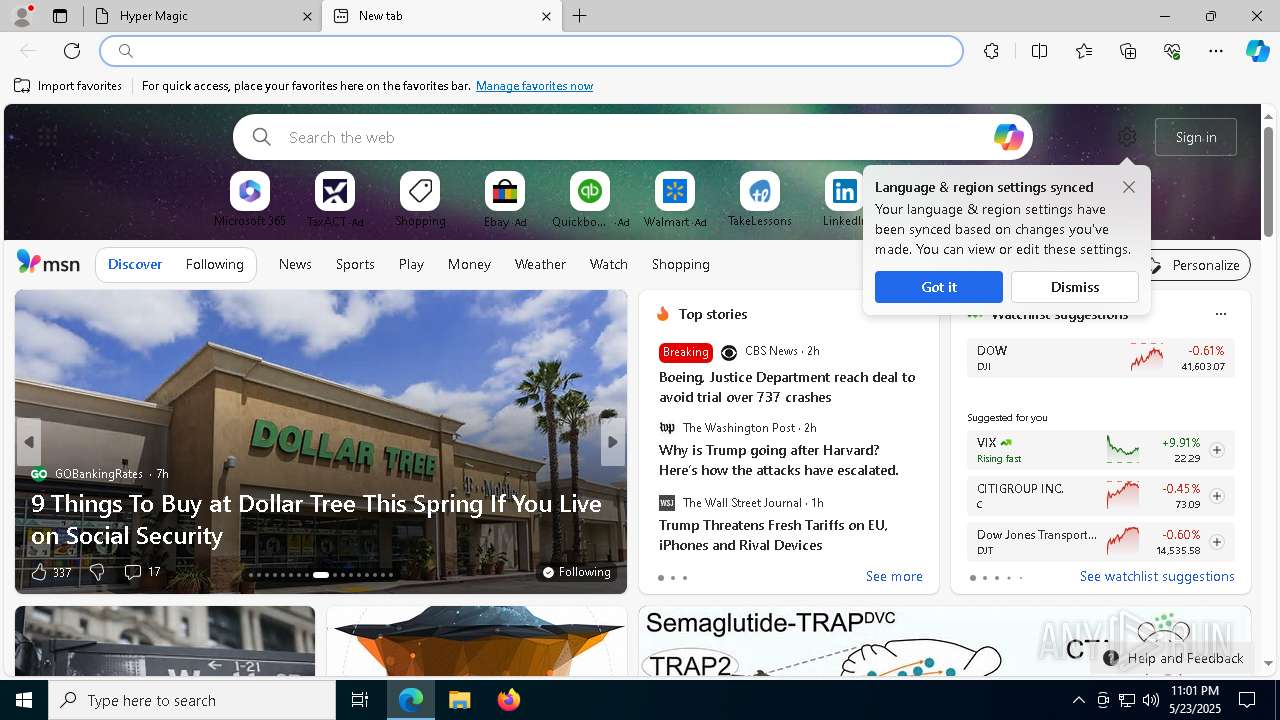Open the Weather menu item

540,264
